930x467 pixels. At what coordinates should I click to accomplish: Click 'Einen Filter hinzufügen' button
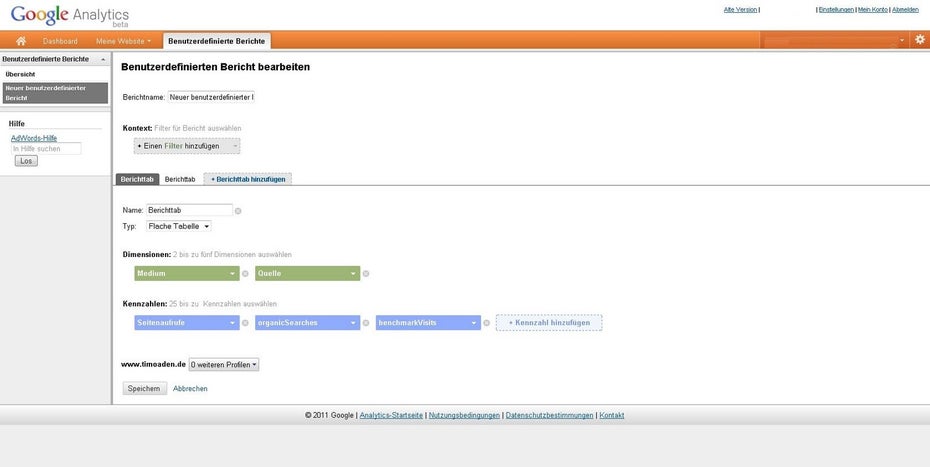[187, 146]
